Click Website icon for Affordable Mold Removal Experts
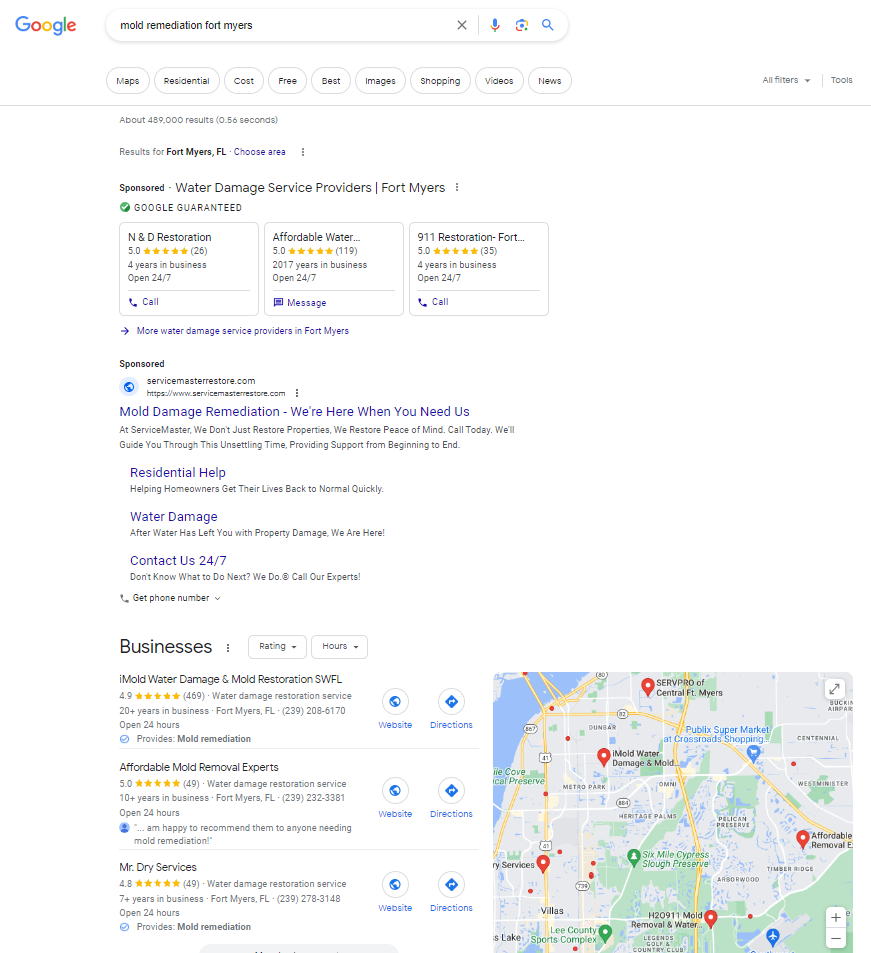871x953 pixels. click(395, 791)
